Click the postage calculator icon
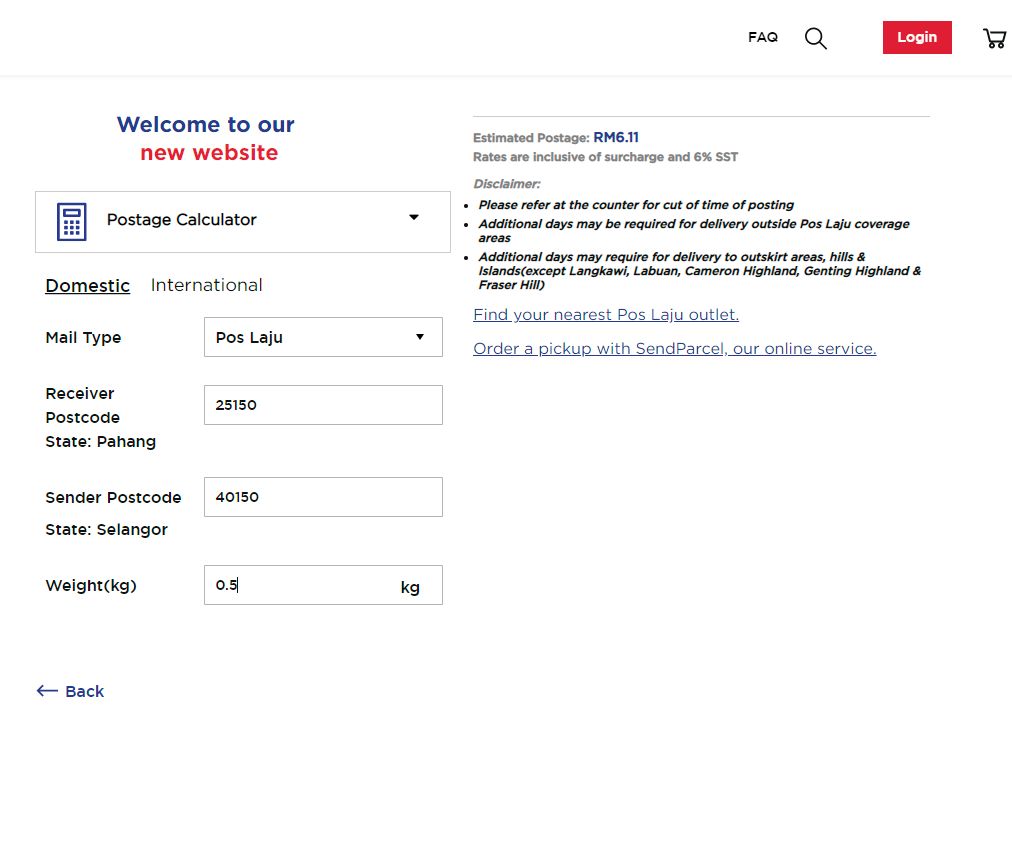 coord(72,221)
